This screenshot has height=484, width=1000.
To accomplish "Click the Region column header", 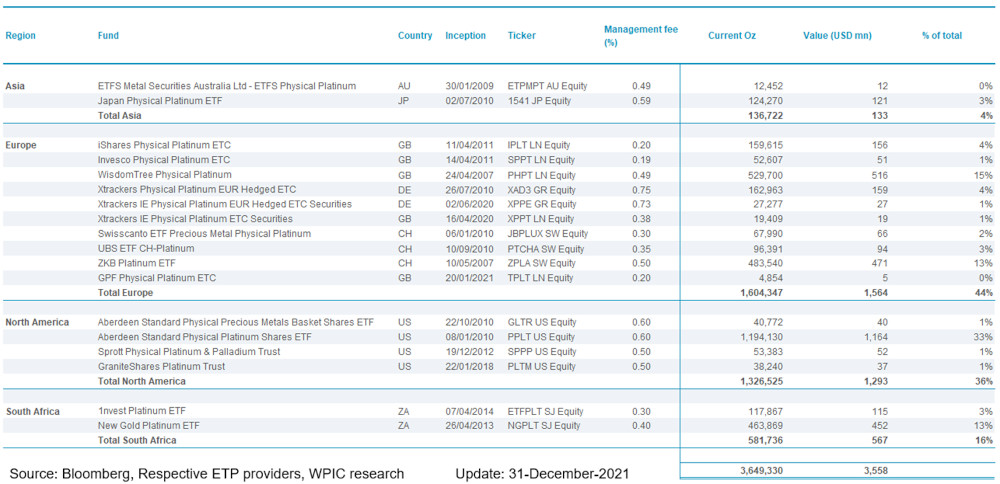I will pyautogui.click(x=20, y=36).
